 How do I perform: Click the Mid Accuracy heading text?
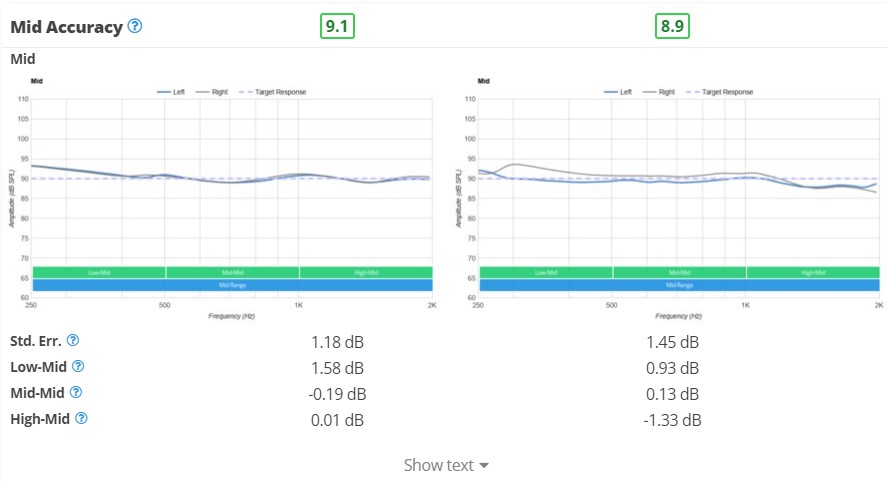[x=67, y=27]
